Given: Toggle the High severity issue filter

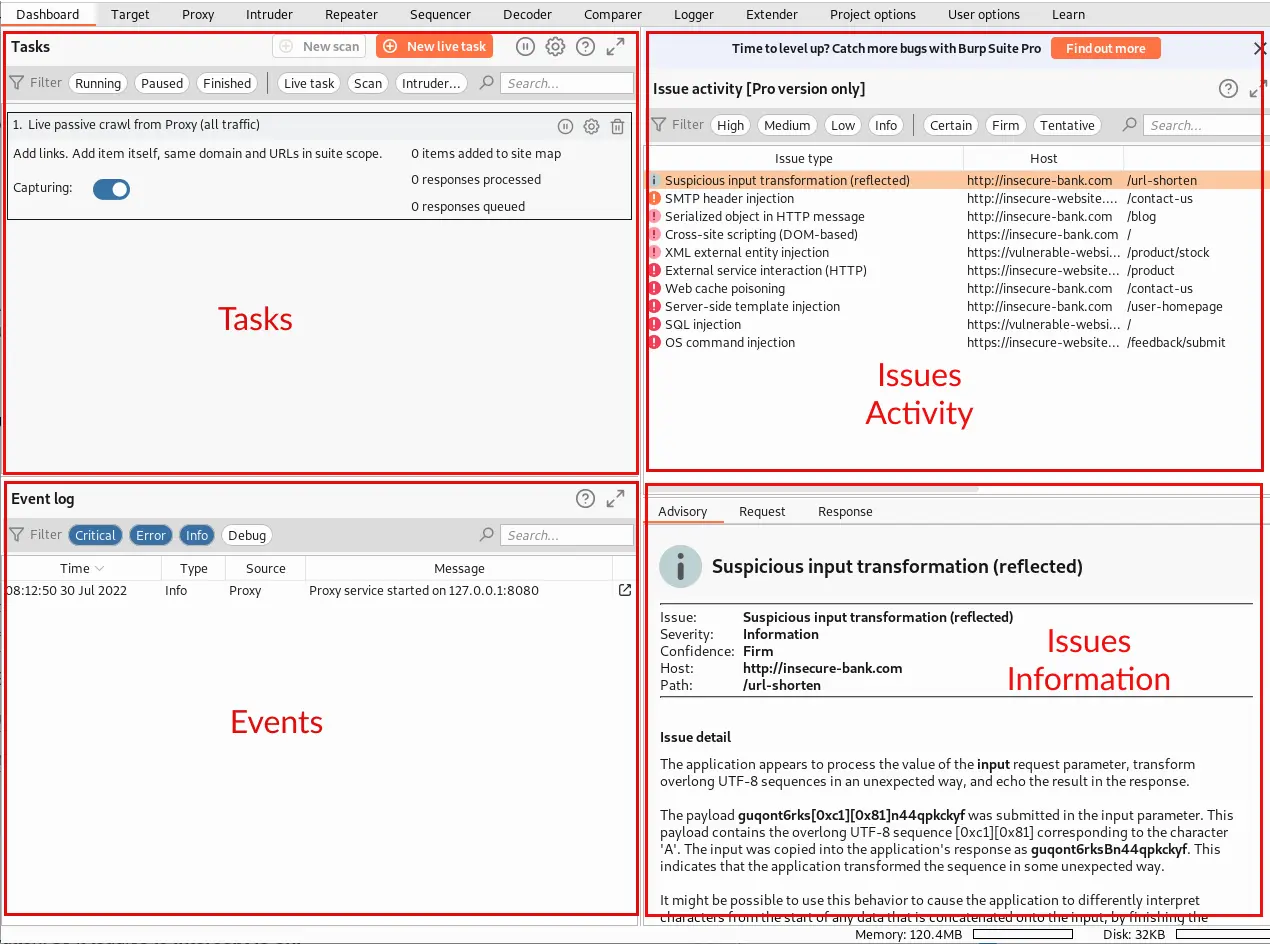Looking at the screenshot, I should point(730,125).
